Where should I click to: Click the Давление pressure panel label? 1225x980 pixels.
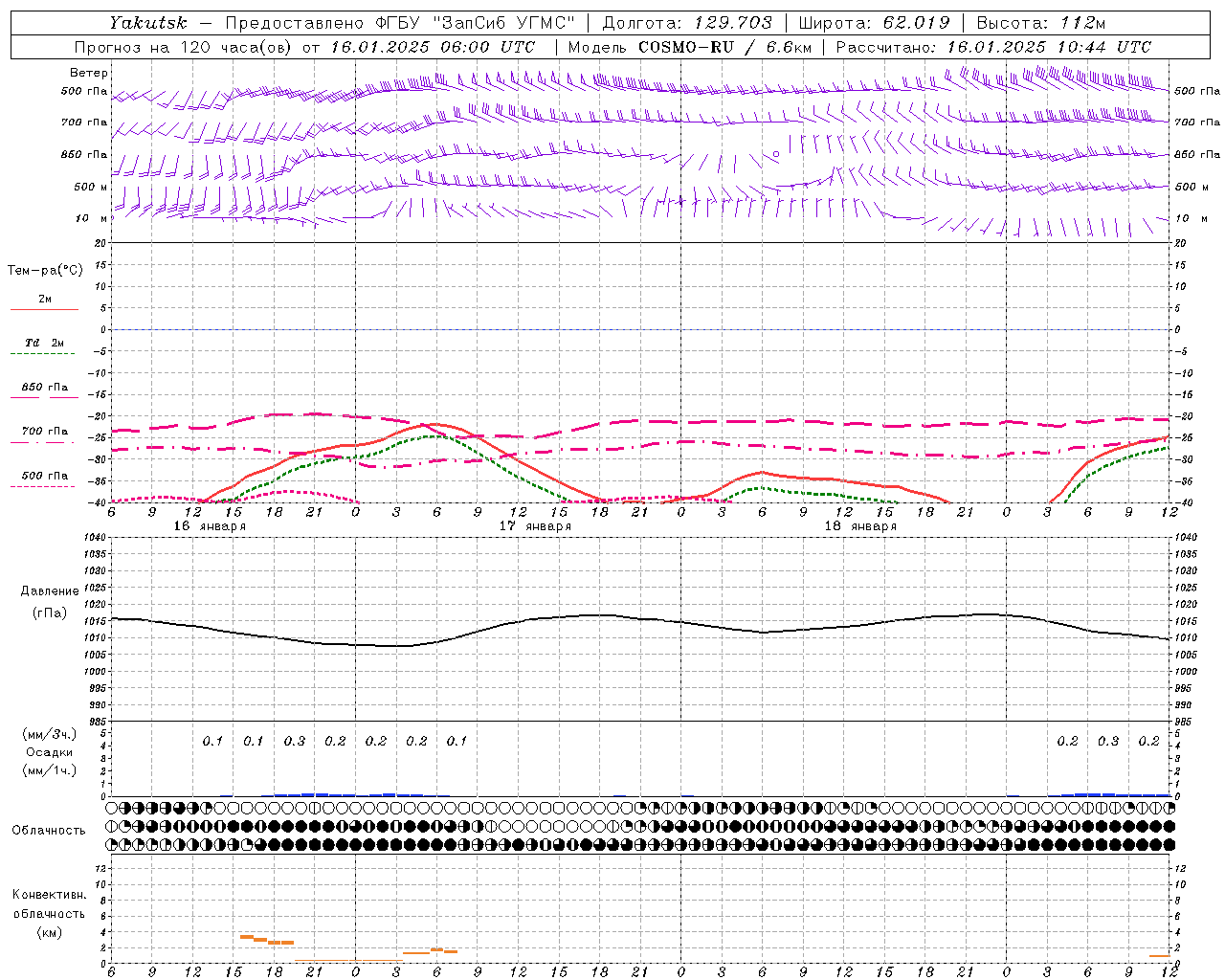point(50,591)
